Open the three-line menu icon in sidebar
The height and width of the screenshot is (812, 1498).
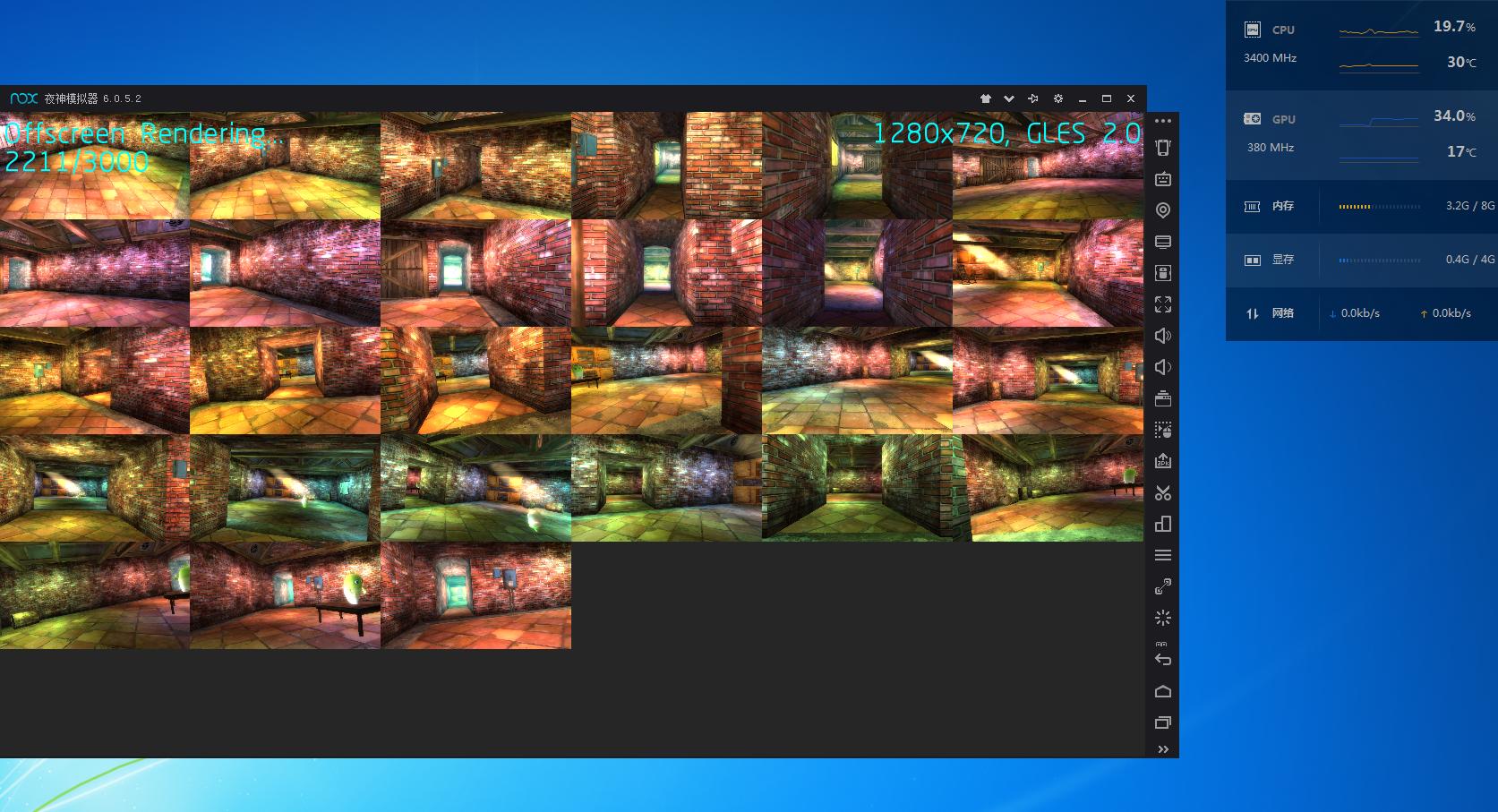click(x=1162, y=555)
